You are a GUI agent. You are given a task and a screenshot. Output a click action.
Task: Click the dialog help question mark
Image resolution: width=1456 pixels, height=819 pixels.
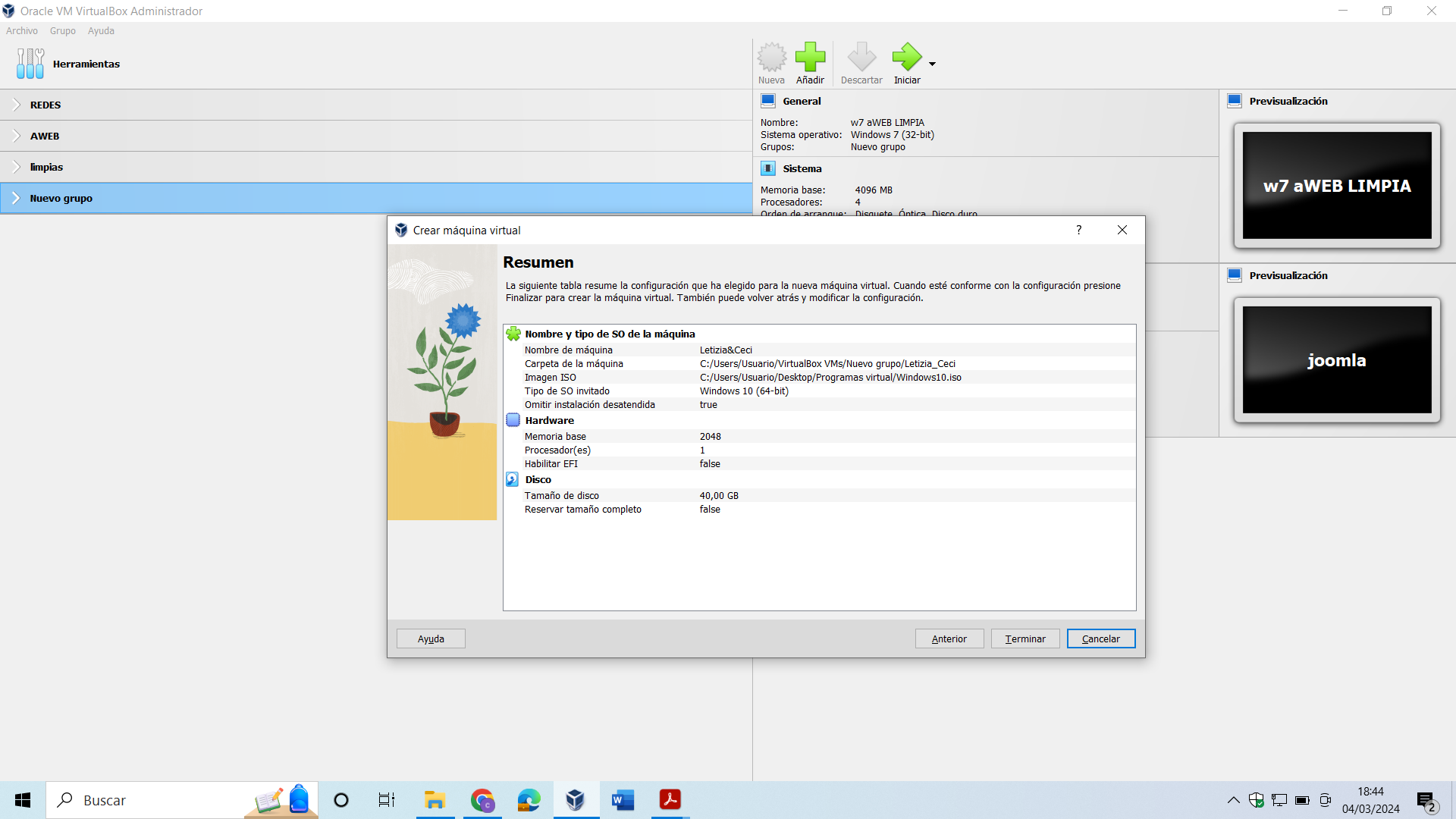pos(1078,230)
